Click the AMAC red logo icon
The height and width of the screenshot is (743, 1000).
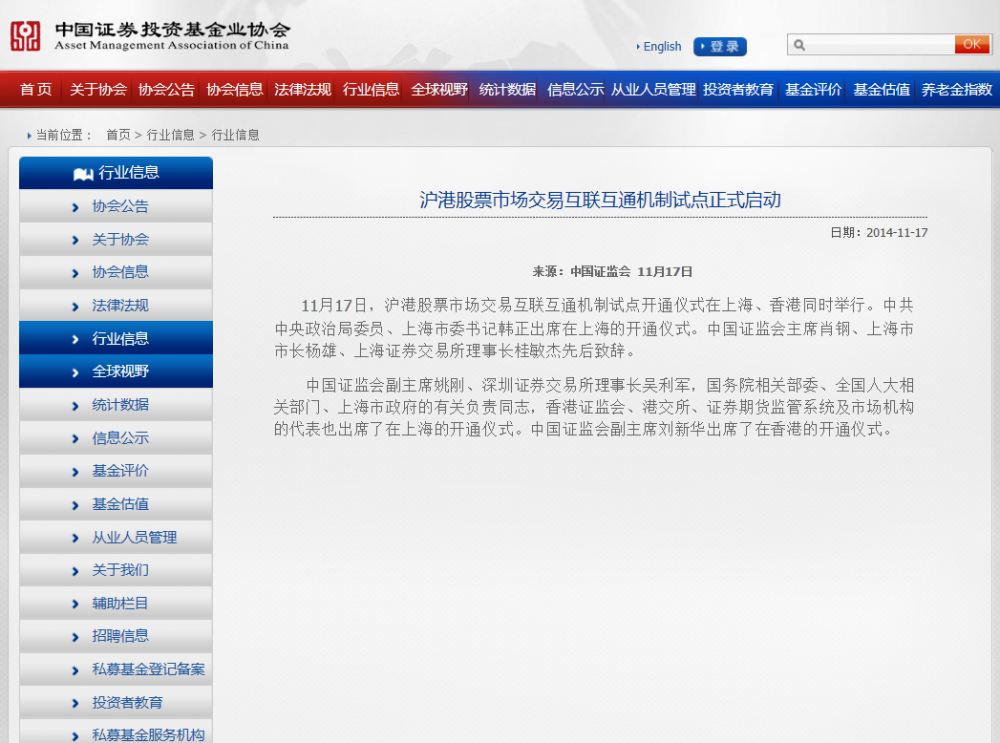coord(25,36)
